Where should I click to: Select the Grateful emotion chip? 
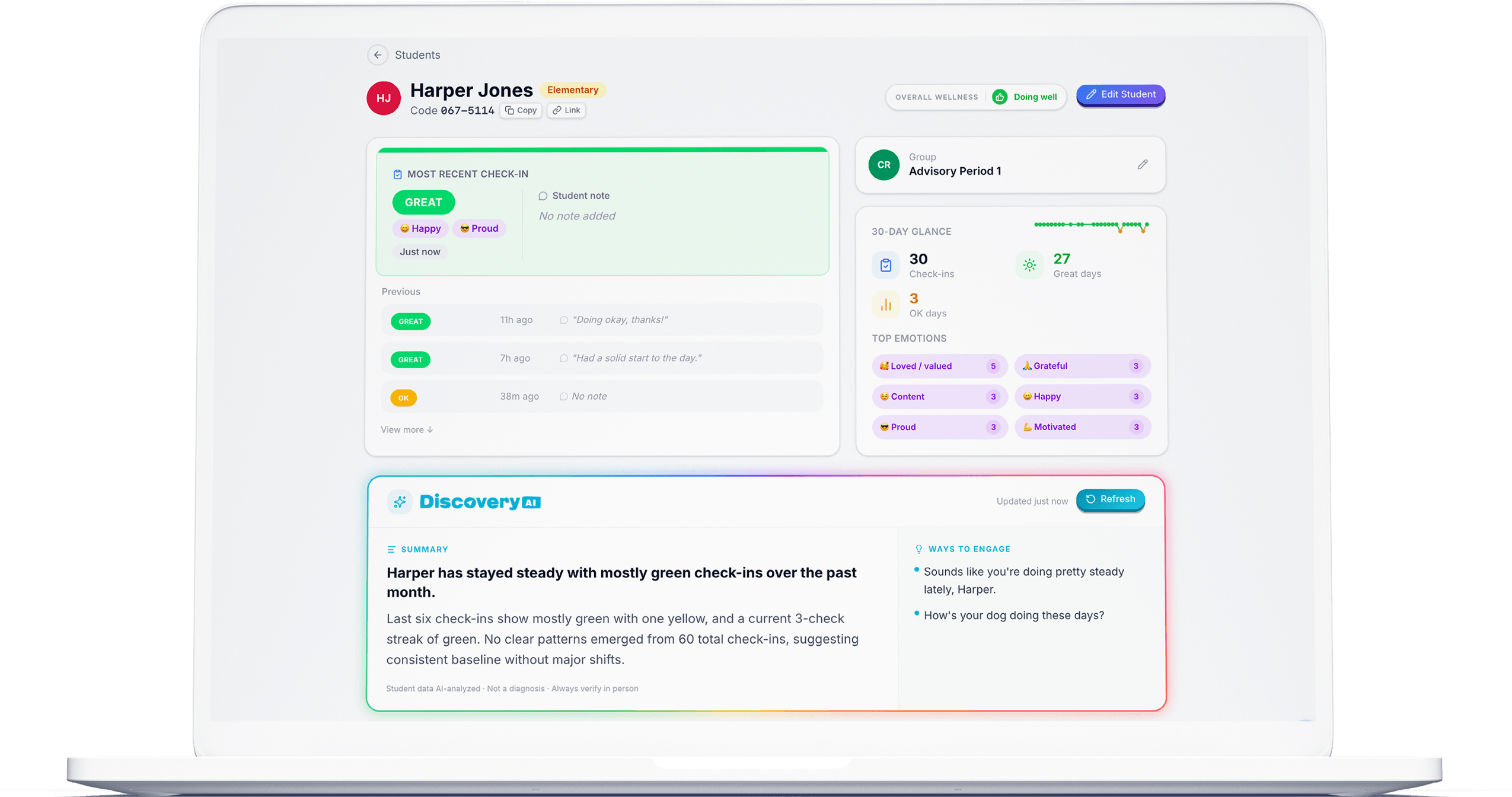[x=1082, y=366]
